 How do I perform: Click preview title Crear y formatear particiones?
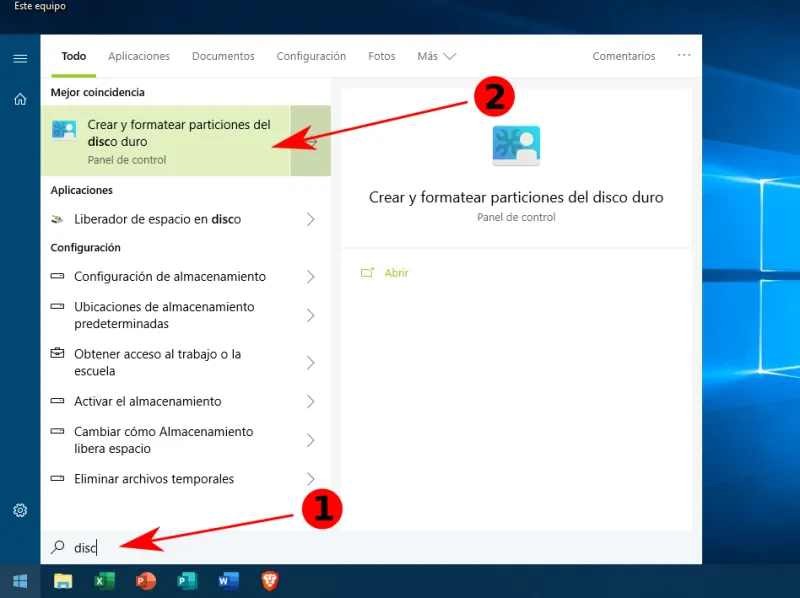click(516, 197)
